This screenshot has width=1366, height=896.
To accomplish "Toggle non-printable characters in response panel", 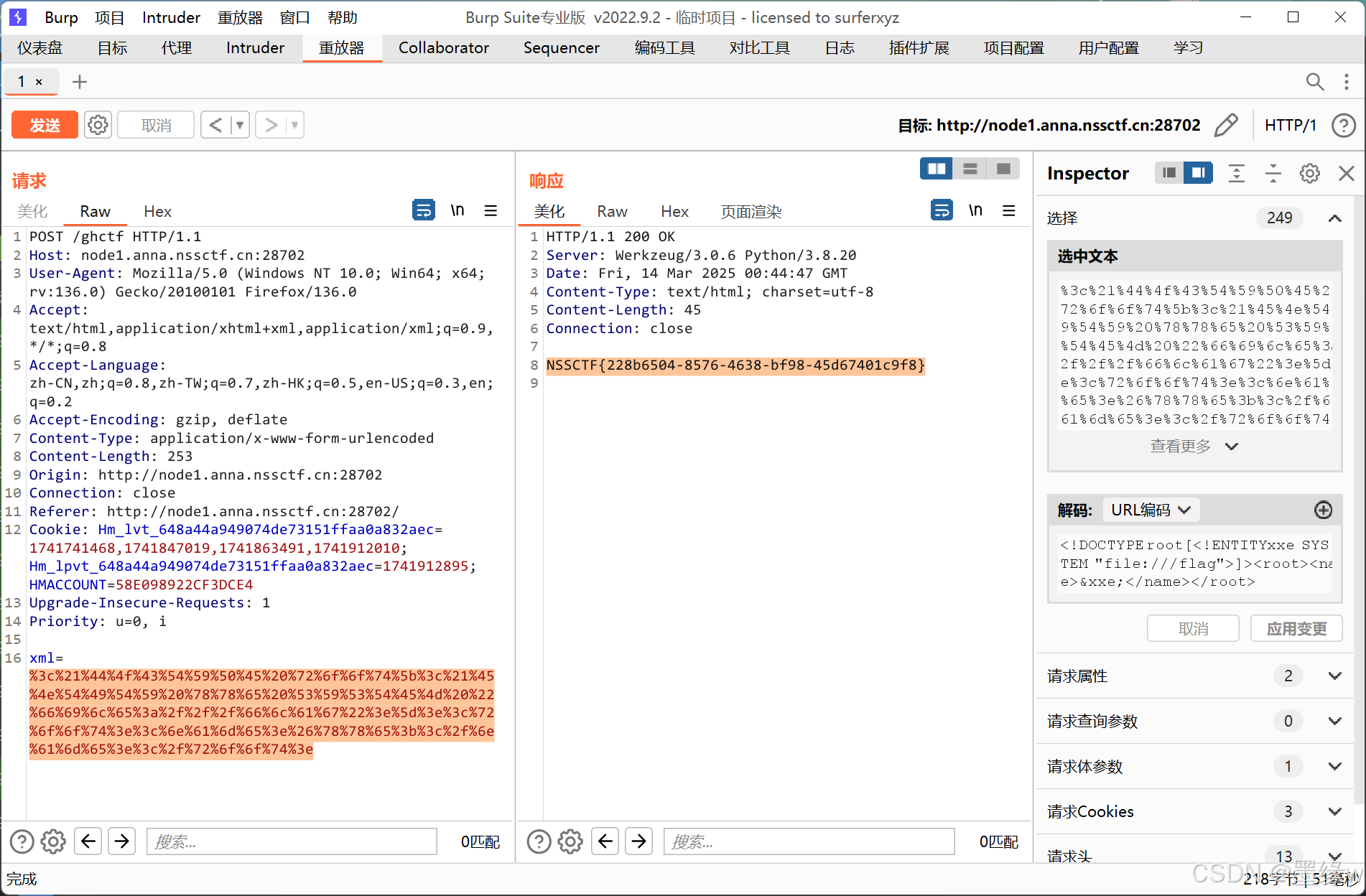I will tap(975, 210).
